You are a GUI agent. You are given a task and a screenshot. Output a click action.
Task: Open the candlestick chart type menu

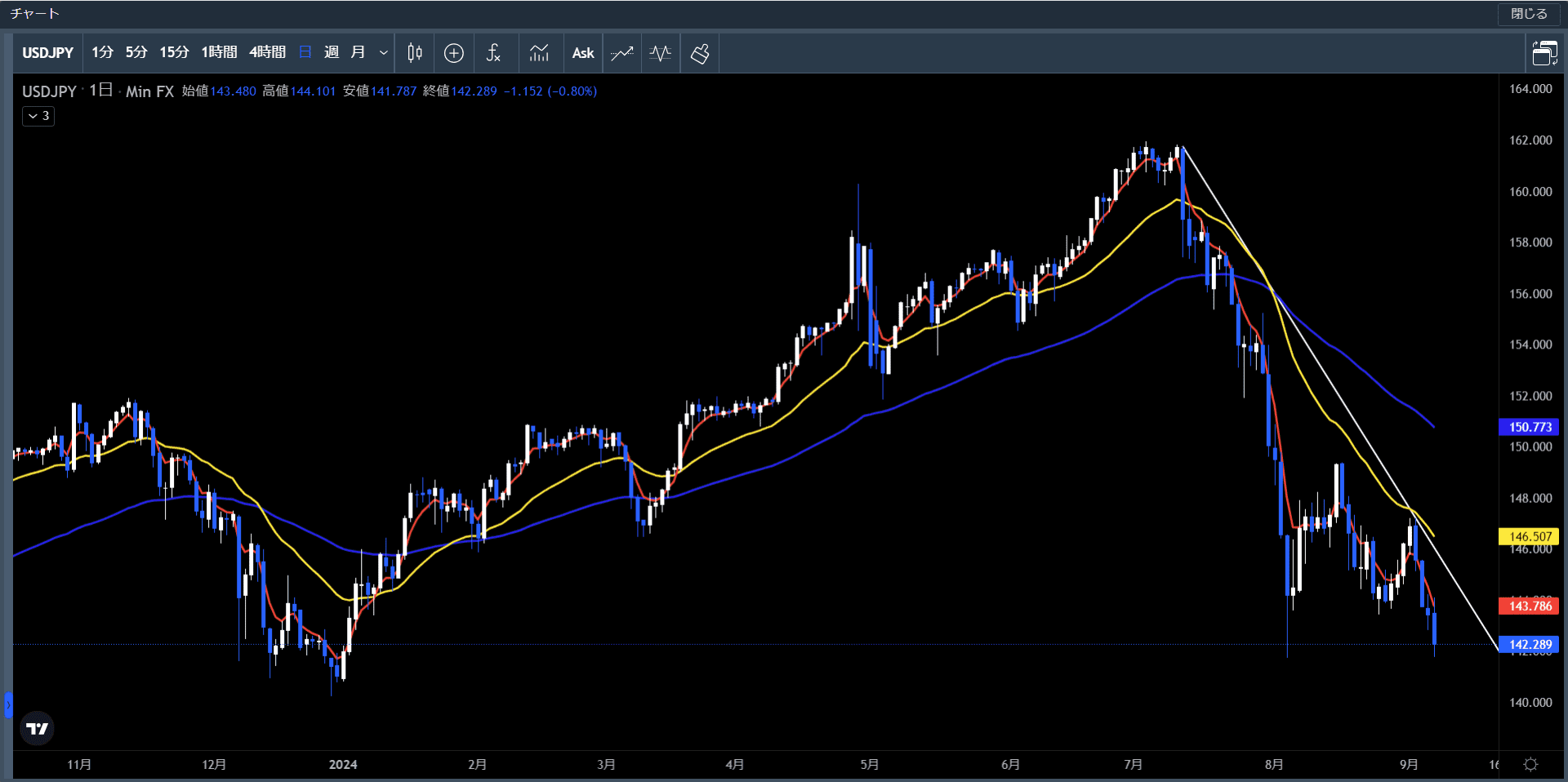click(415, 53)
